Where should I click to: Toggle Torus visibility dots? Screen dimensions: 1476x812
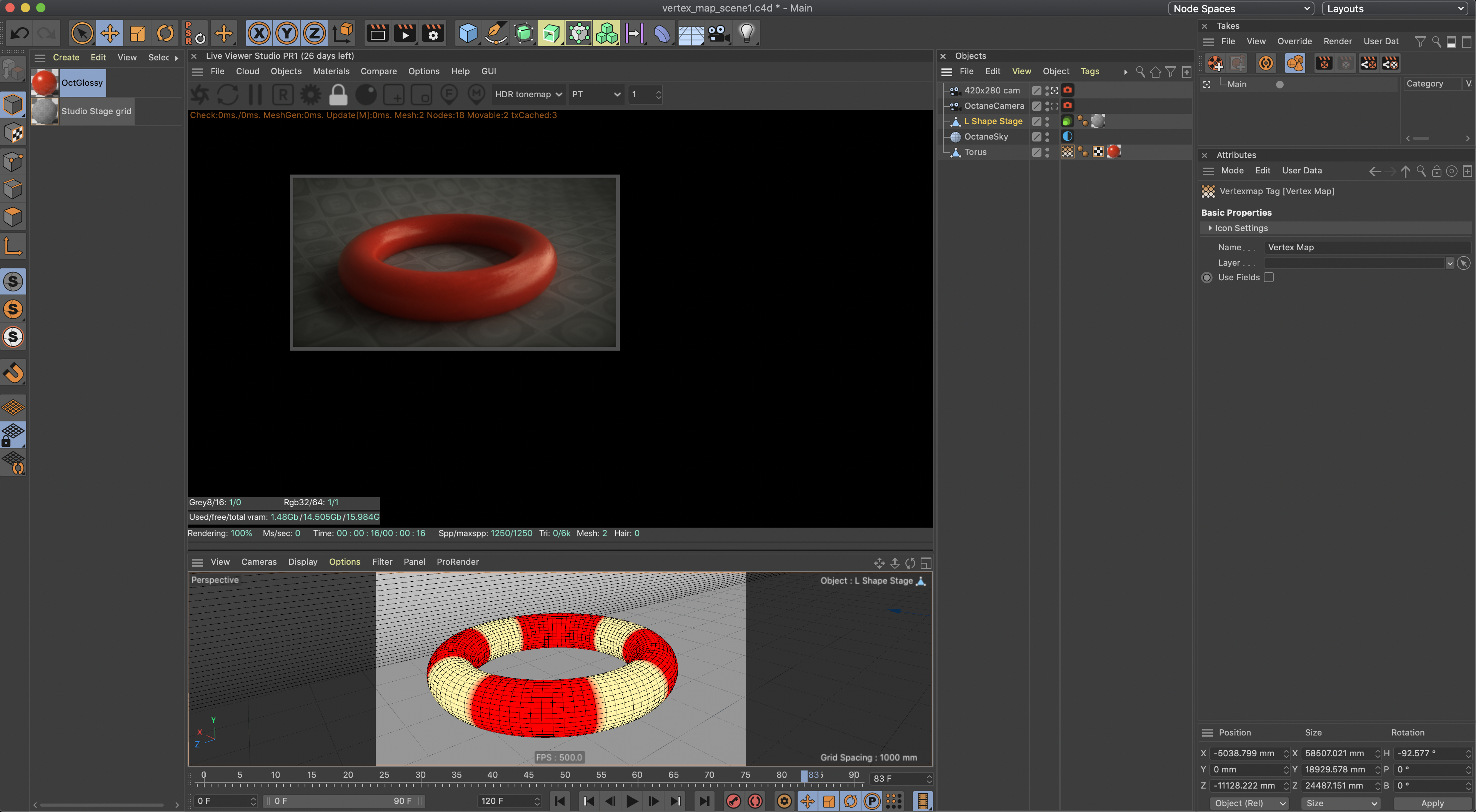1047,152
